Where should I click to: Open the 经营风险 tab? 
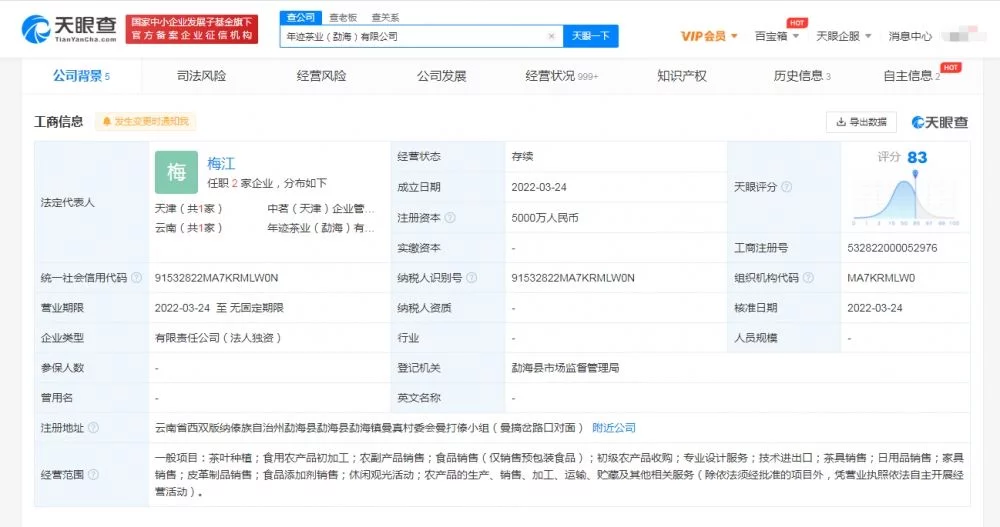(321, 76)
